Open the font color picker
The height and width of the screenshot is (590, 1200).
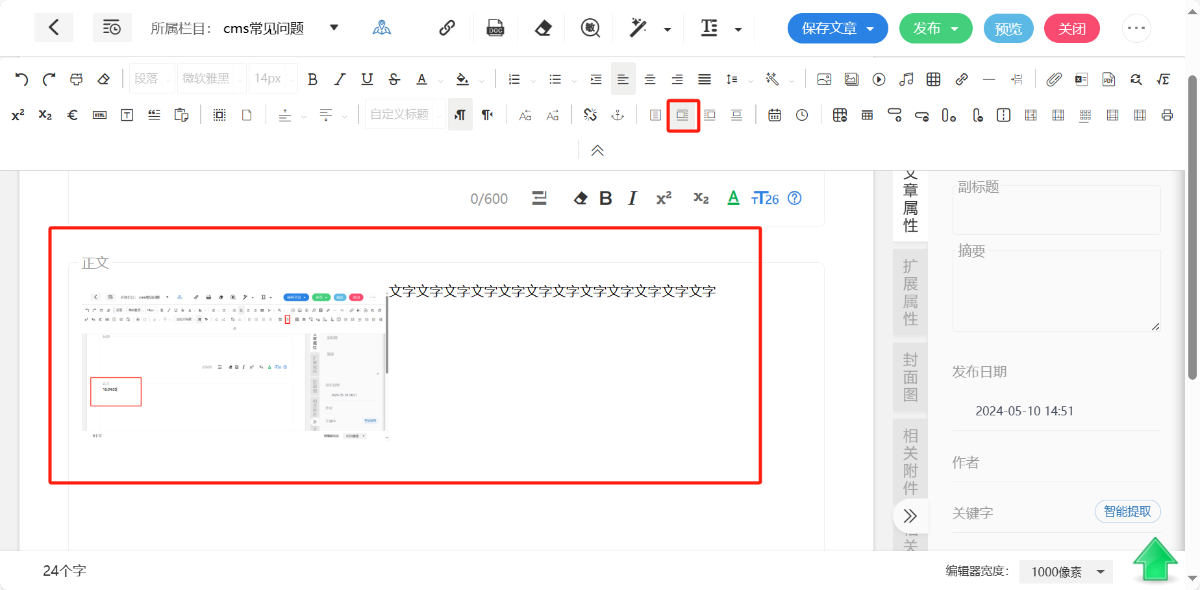point(422,79)
